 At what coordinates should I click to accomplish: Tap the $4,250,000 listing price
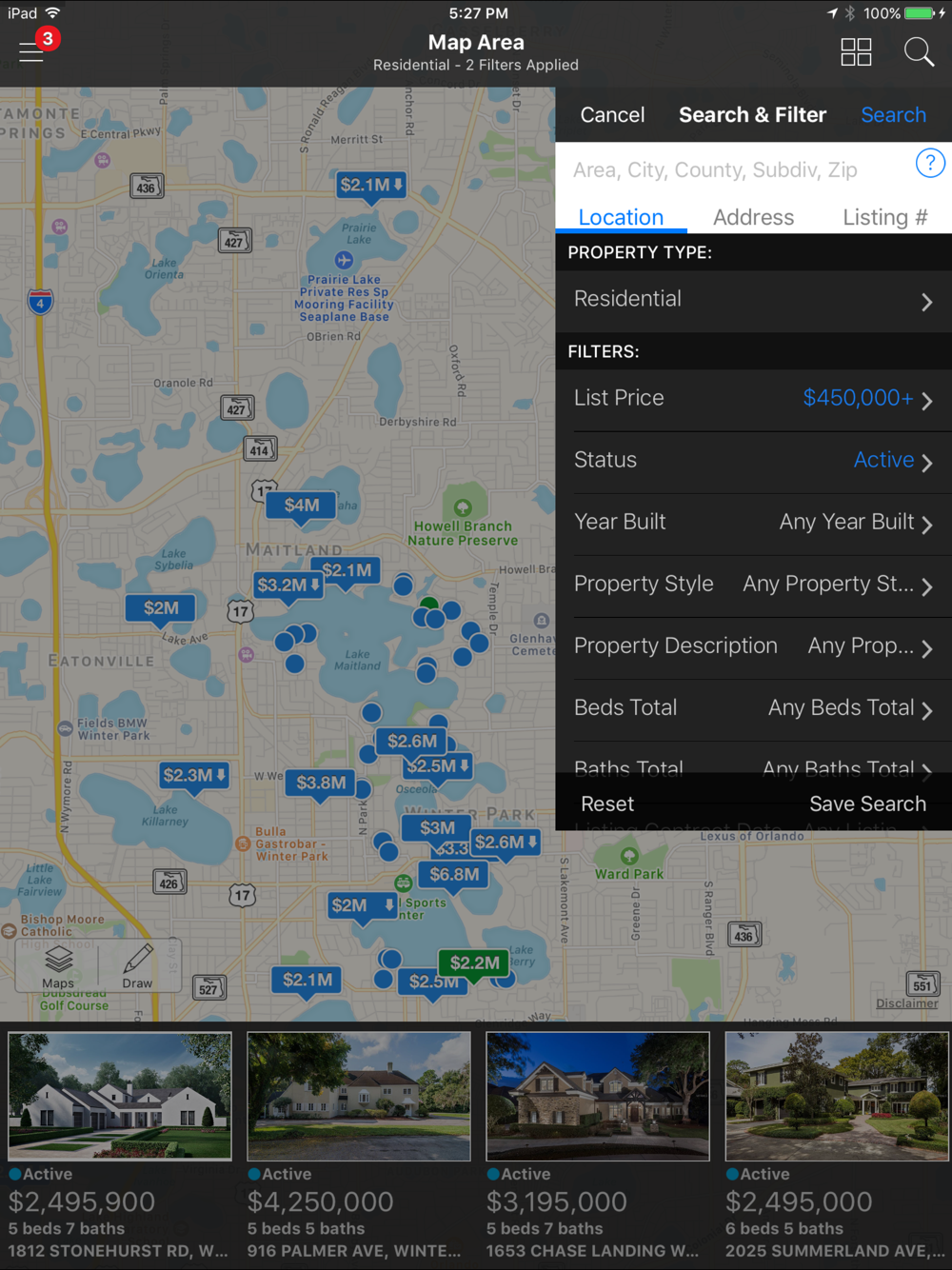pyautogui.click(x=321, y=1202)
